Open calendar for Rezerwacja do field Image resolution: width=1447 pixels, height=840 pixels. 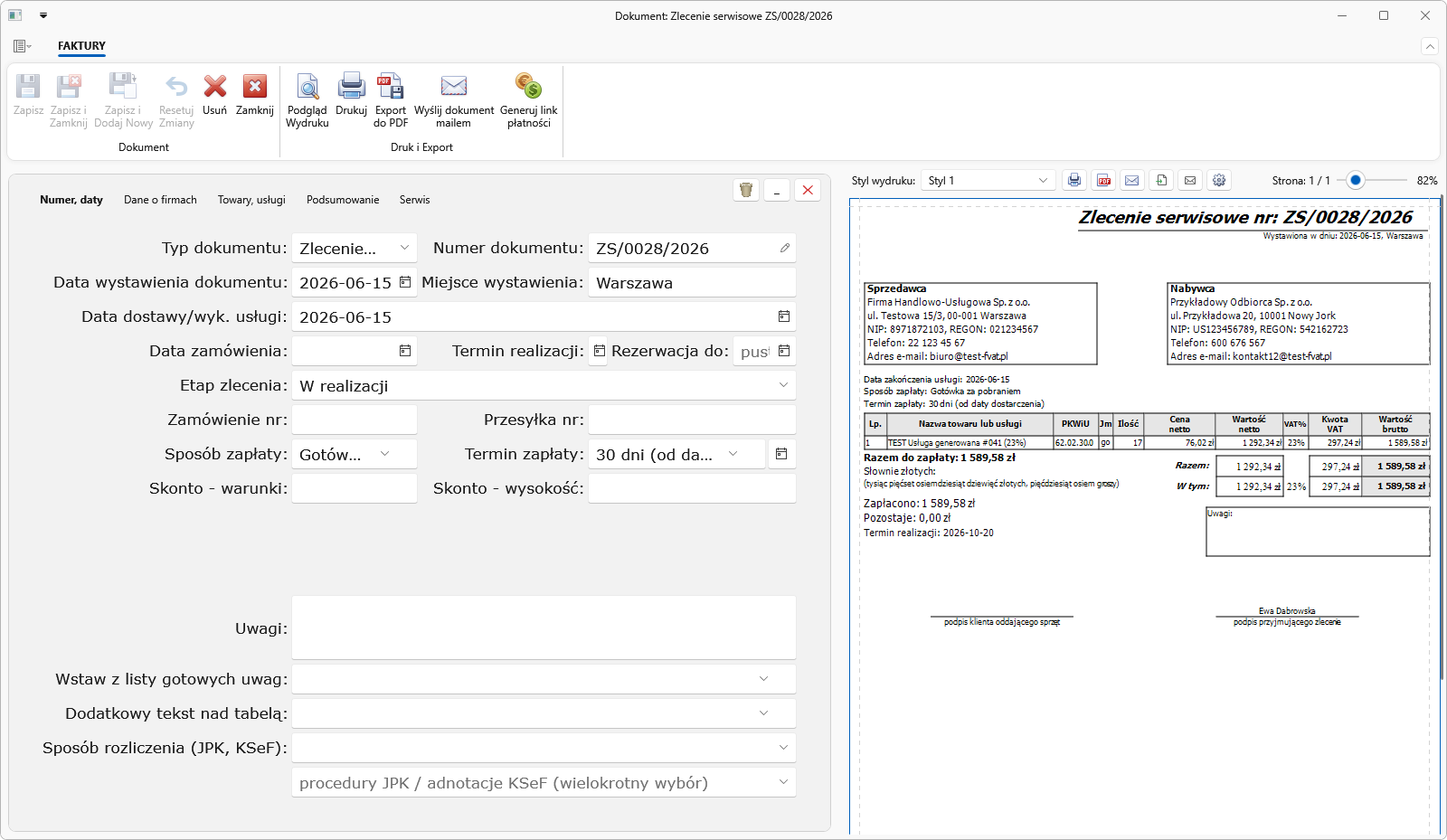(x=784, y=351)
